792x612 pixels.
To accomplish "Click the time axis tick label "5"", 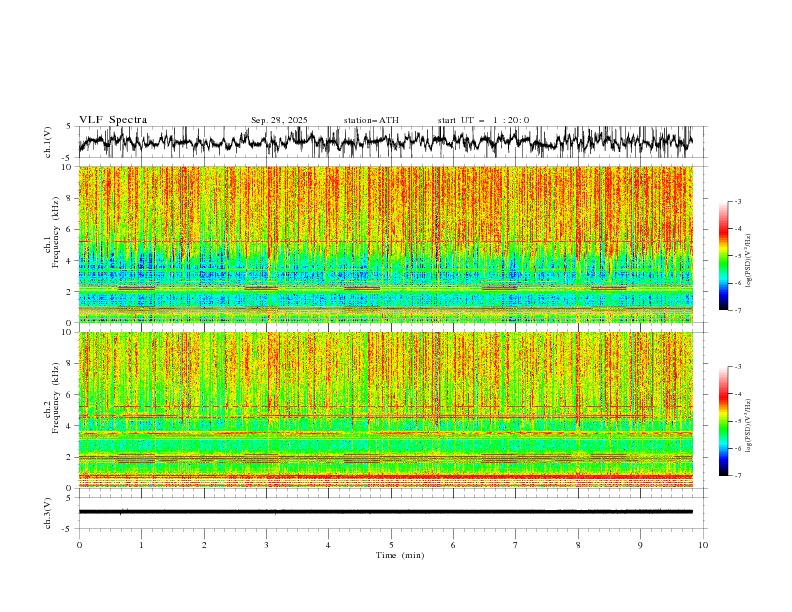I will (x=391, y=545).
